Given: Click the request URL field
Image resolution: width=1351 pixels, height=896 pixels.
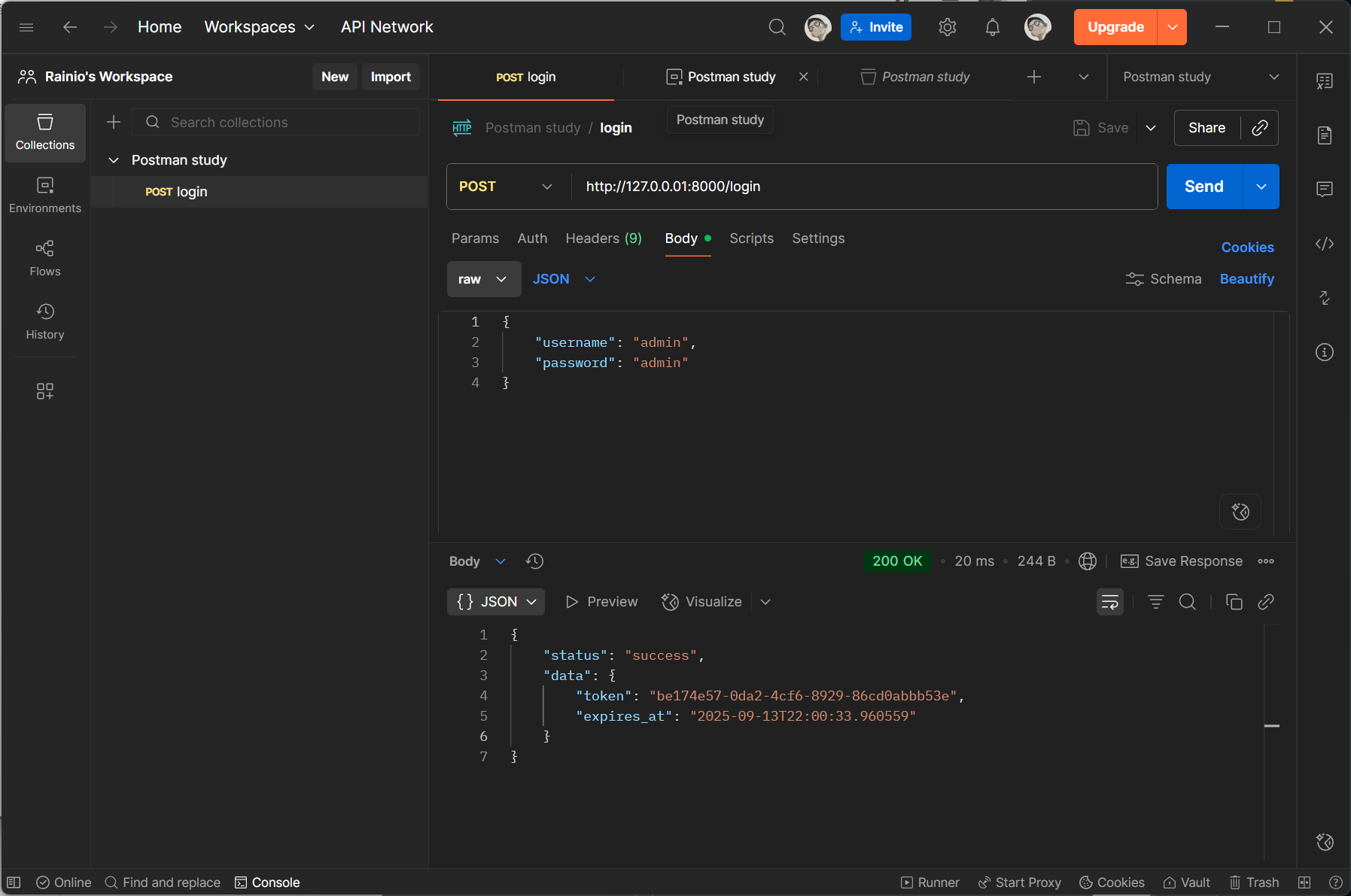Looking at the screenshot, I should pos(864,187).
